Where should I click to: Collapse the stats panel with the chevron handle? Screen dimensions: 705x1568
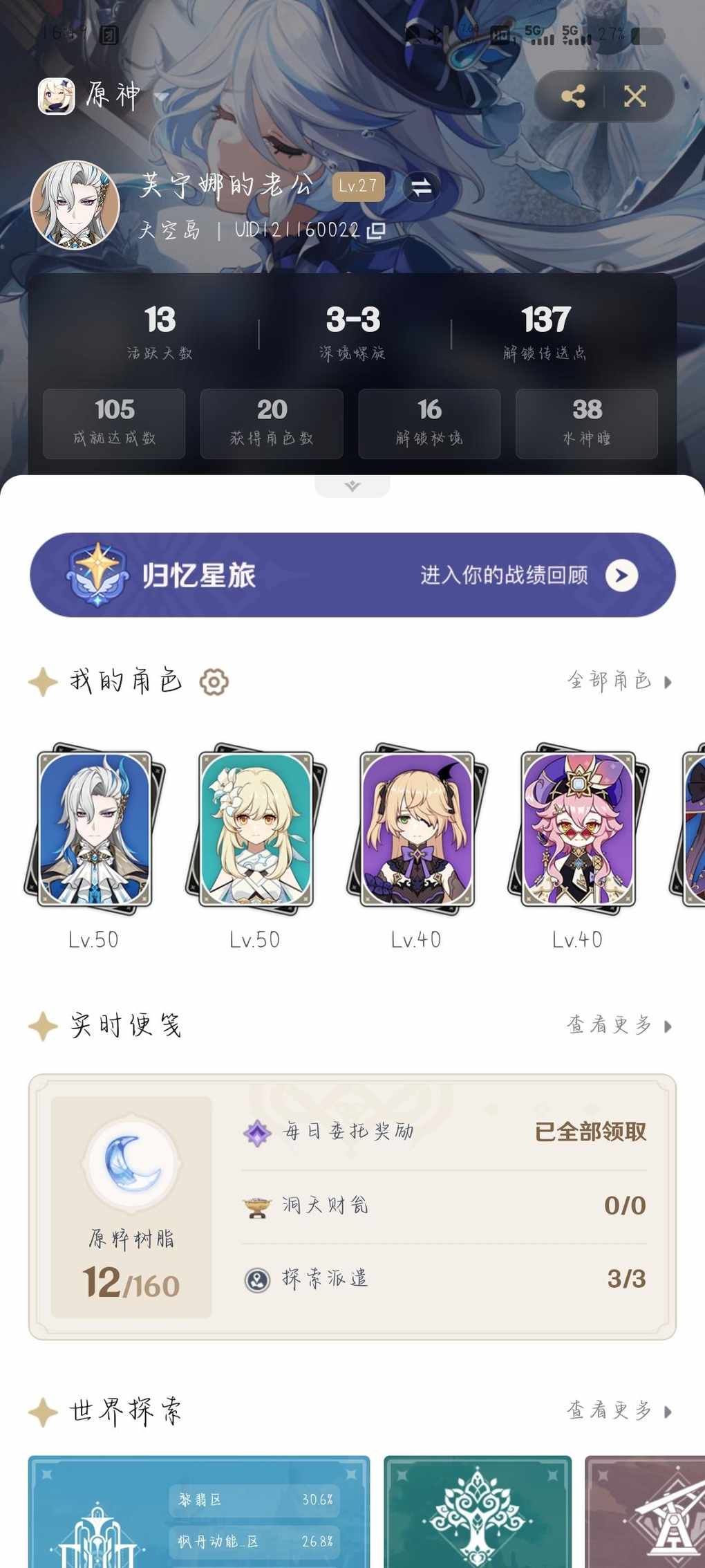coord(352,486)
